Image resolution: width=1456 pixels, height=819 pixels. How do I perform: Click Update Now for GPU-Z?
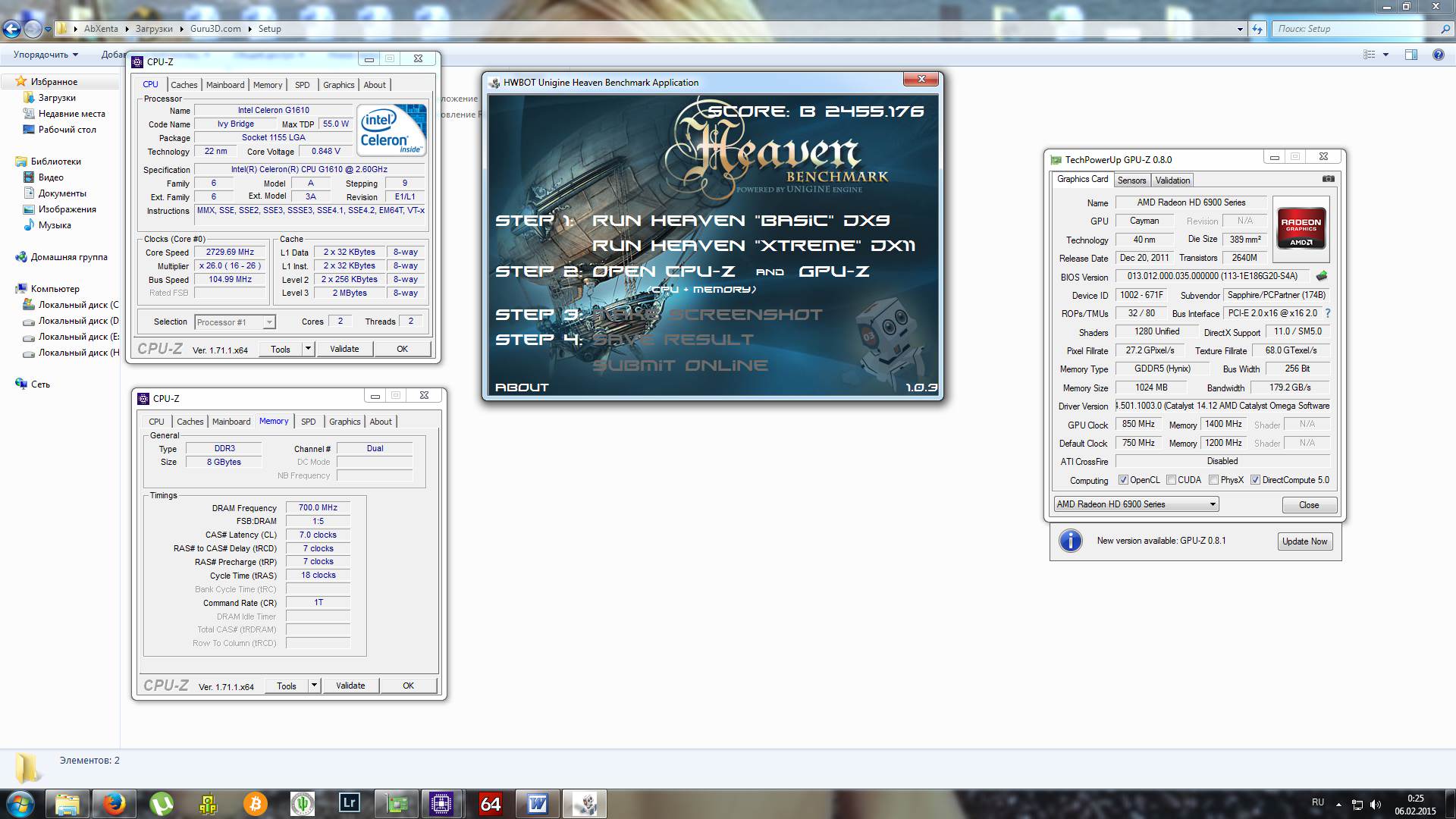pyautogui.click(x=1304, y=541)
